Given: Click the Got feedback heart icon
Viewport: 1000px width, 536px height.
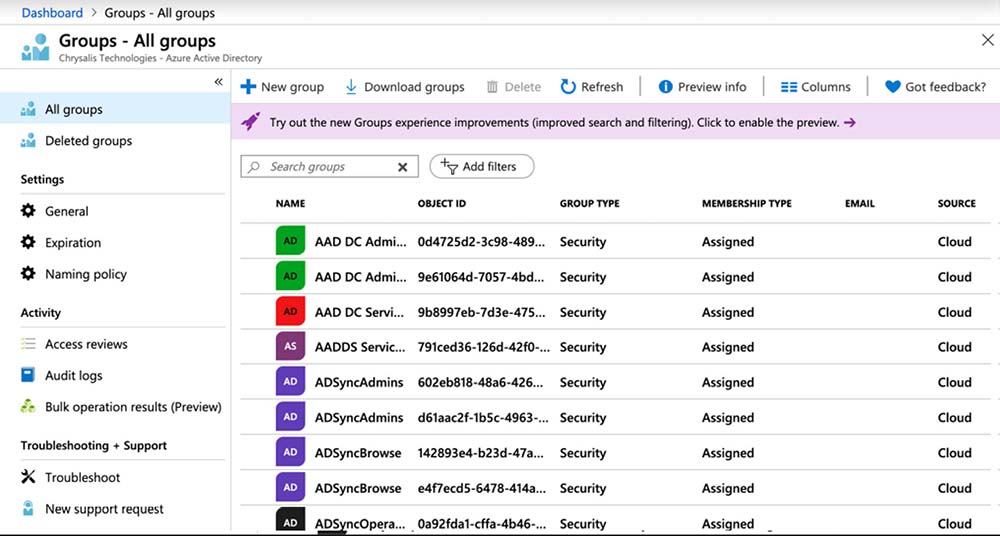Looking at the screenshot, I should pos(892,87).
